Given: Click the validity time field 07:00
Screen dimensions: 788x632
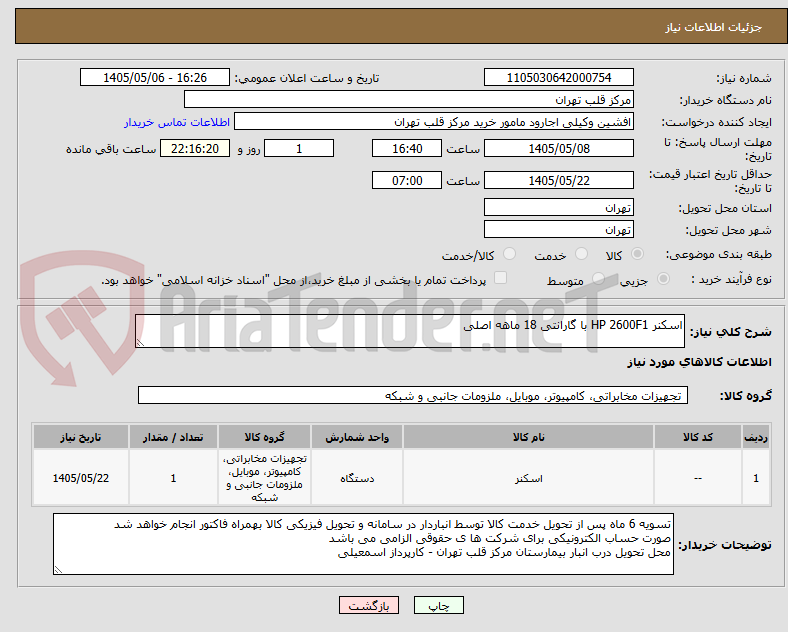Looking at the screenshot, I should 407,180.
